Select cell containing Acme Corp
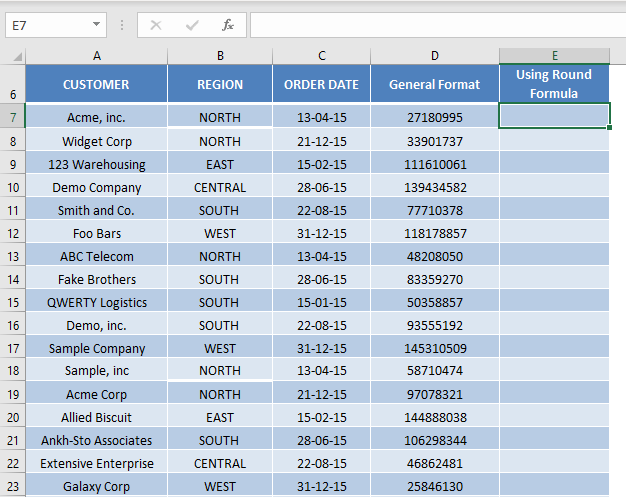The width and height of the screenshot is (626, 497). [97, 394]
